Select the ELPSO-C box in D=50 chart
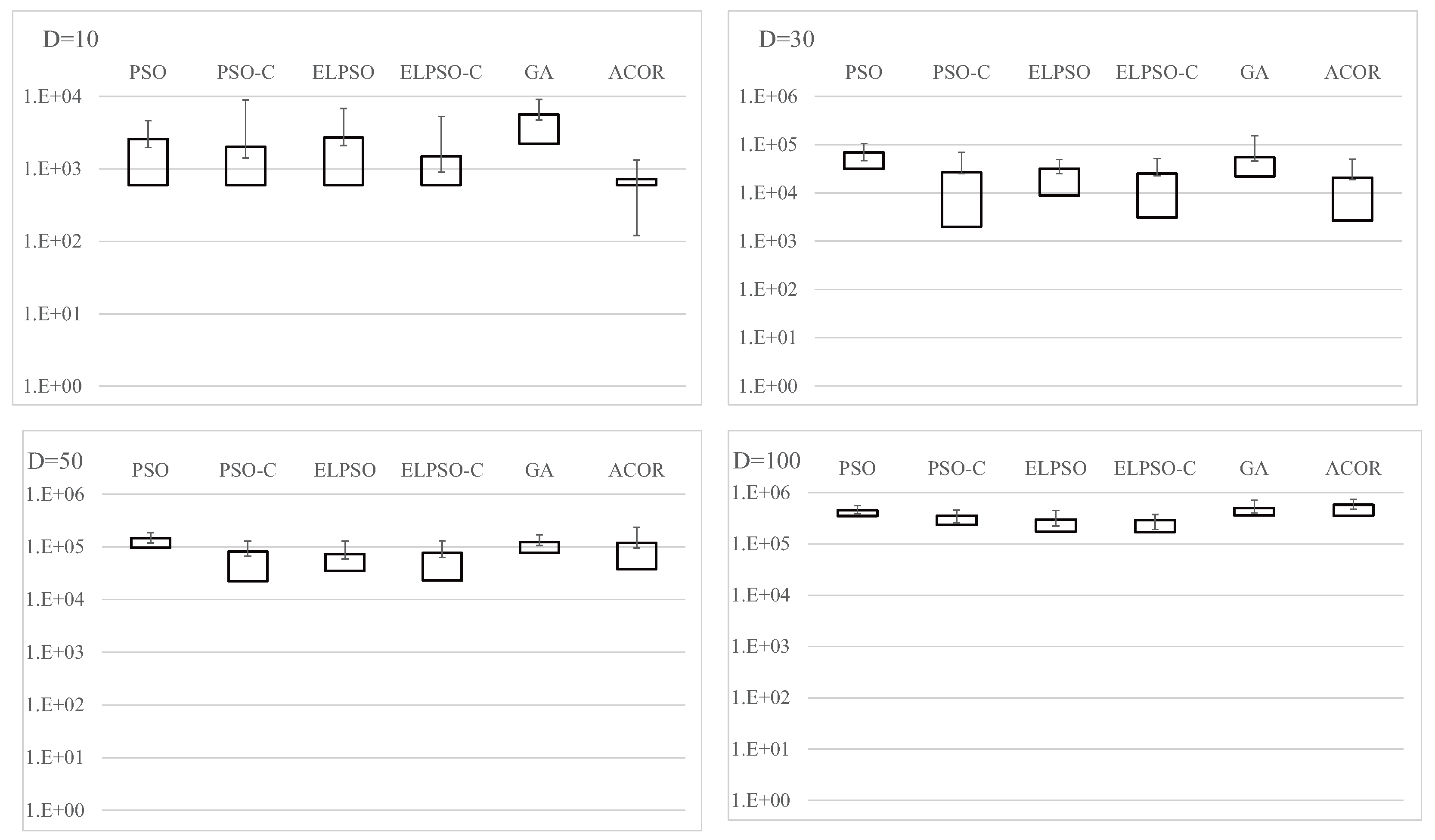This screenshot has height=840, width=1435. (442, 566)
